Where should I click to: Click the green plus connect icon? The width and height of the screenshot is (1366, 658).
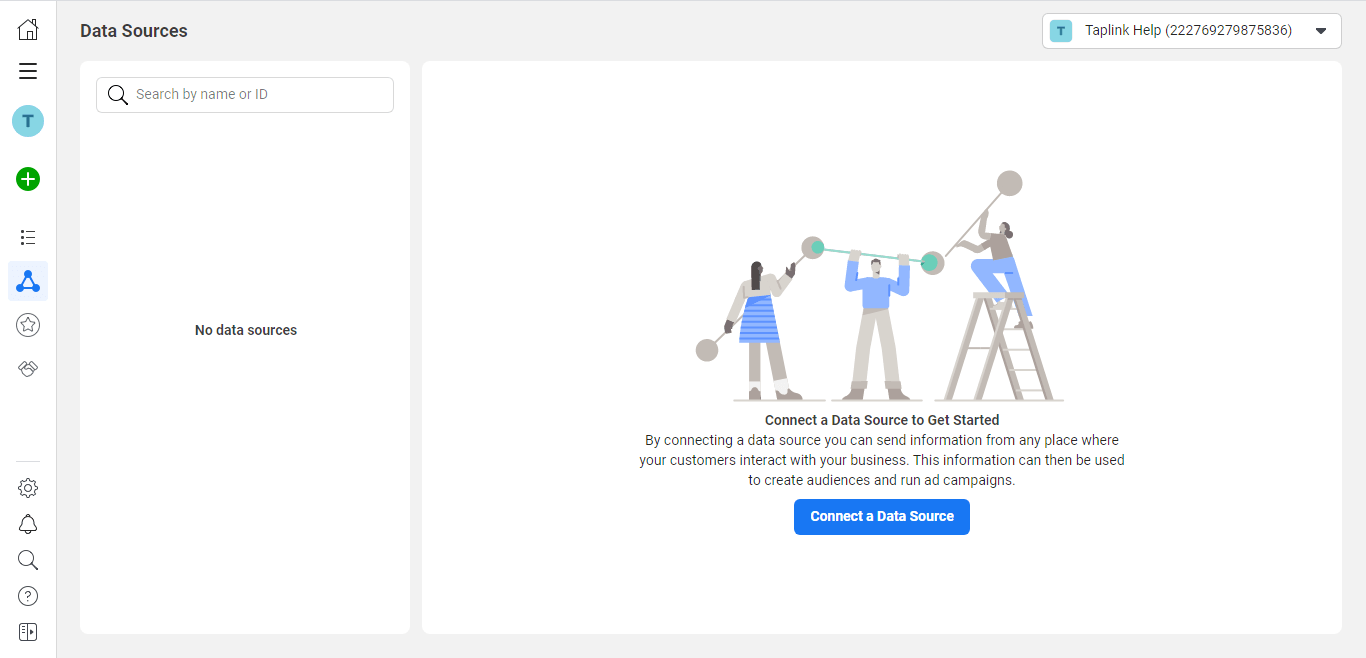28,179
